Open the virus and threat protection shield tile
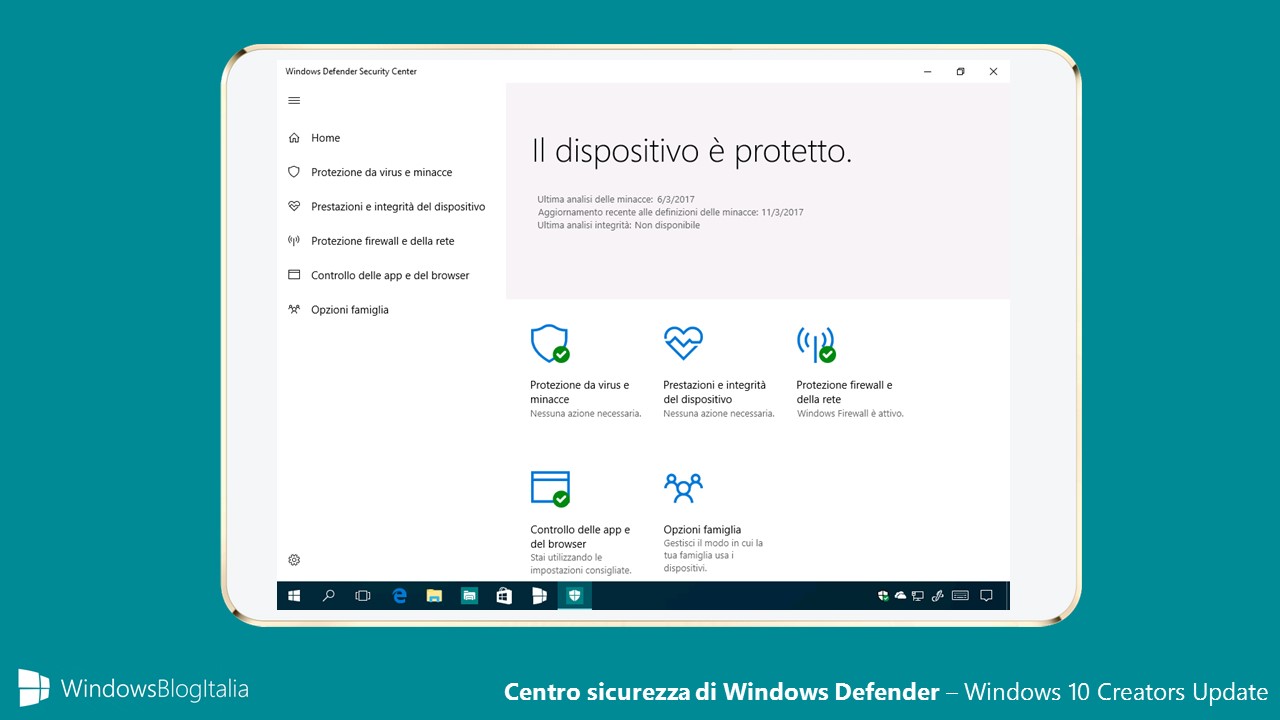This screenshot has height=720, width=1280. 585,370
